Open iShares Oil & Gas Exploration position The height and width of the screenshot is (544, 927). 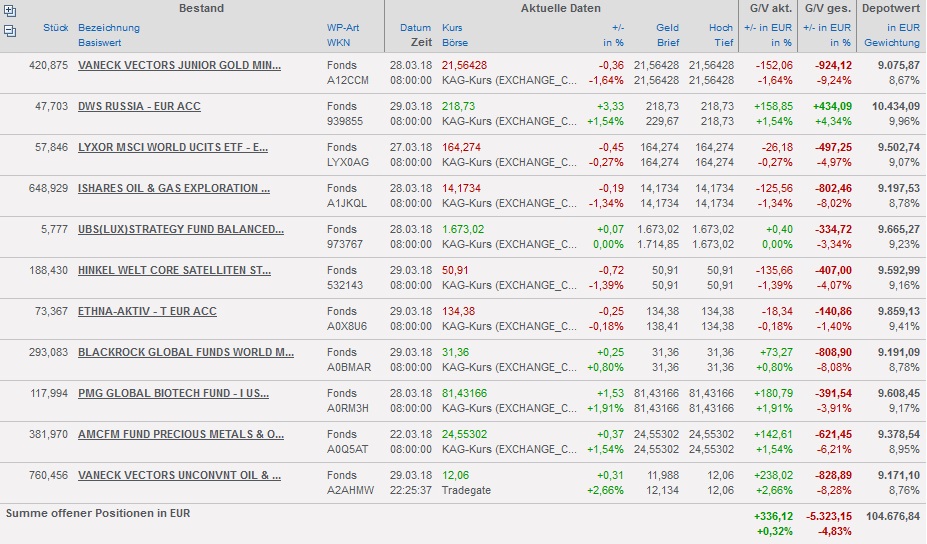click(x=174, y=188)
